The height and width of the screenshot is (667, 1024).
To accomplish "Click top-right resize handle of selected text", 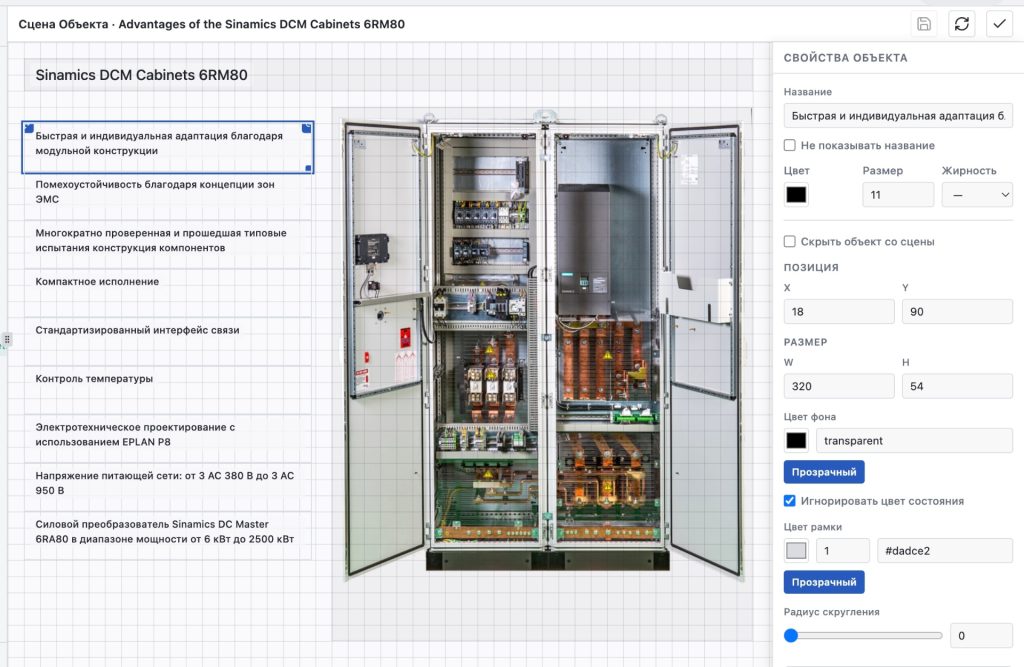I will (306, 129).
